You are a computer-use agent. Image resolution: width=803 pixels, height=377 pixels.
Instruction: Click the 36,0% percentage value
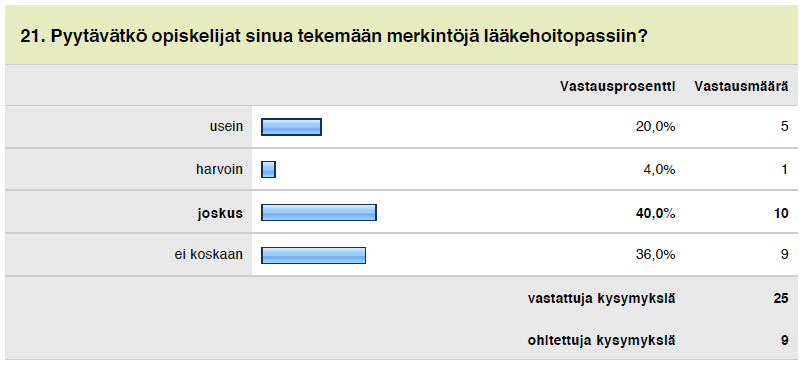pyautogui.click(x=656, y=255)
